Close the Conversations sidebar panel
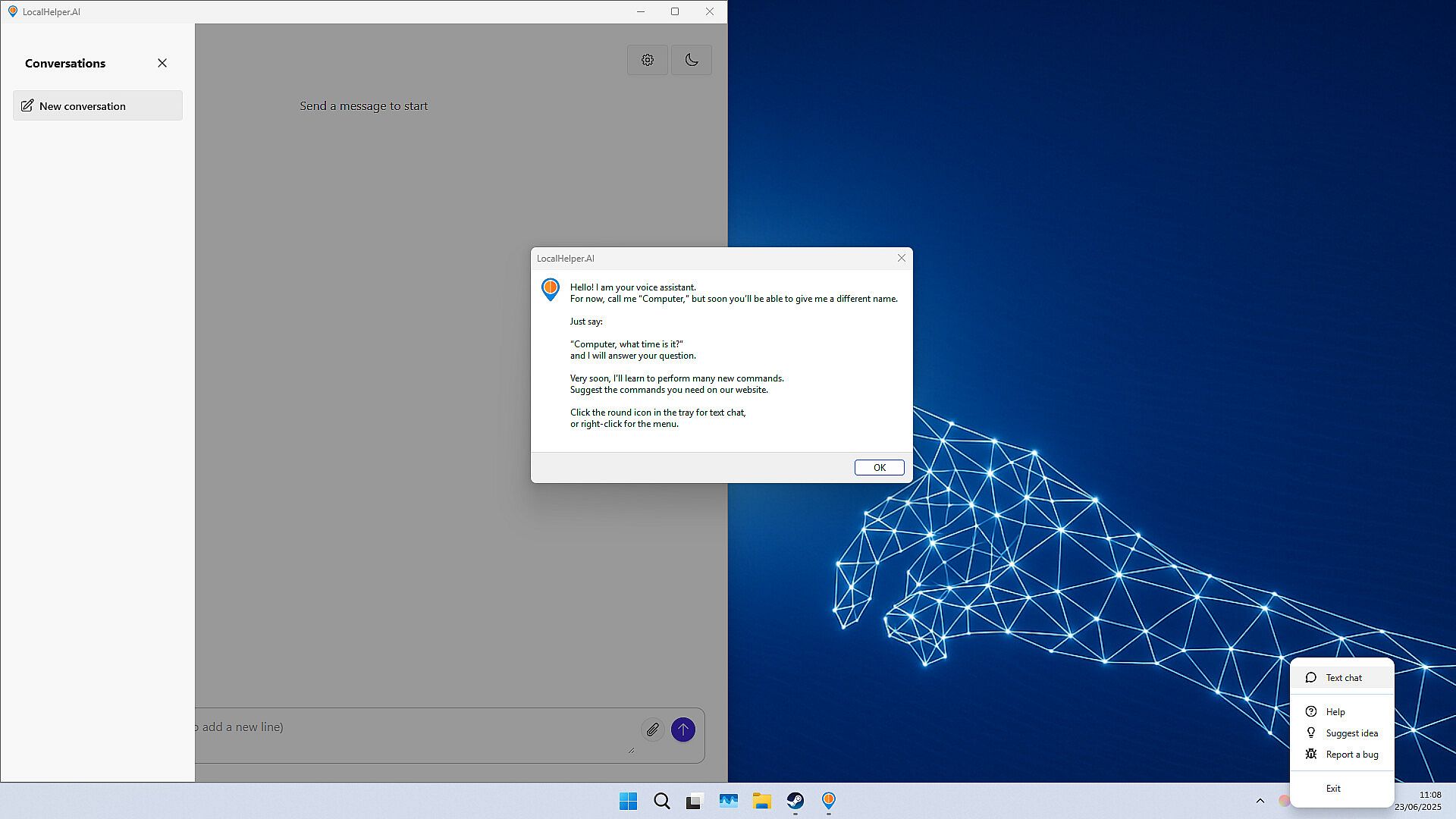Screen dimensions: 1456x819 162,63
